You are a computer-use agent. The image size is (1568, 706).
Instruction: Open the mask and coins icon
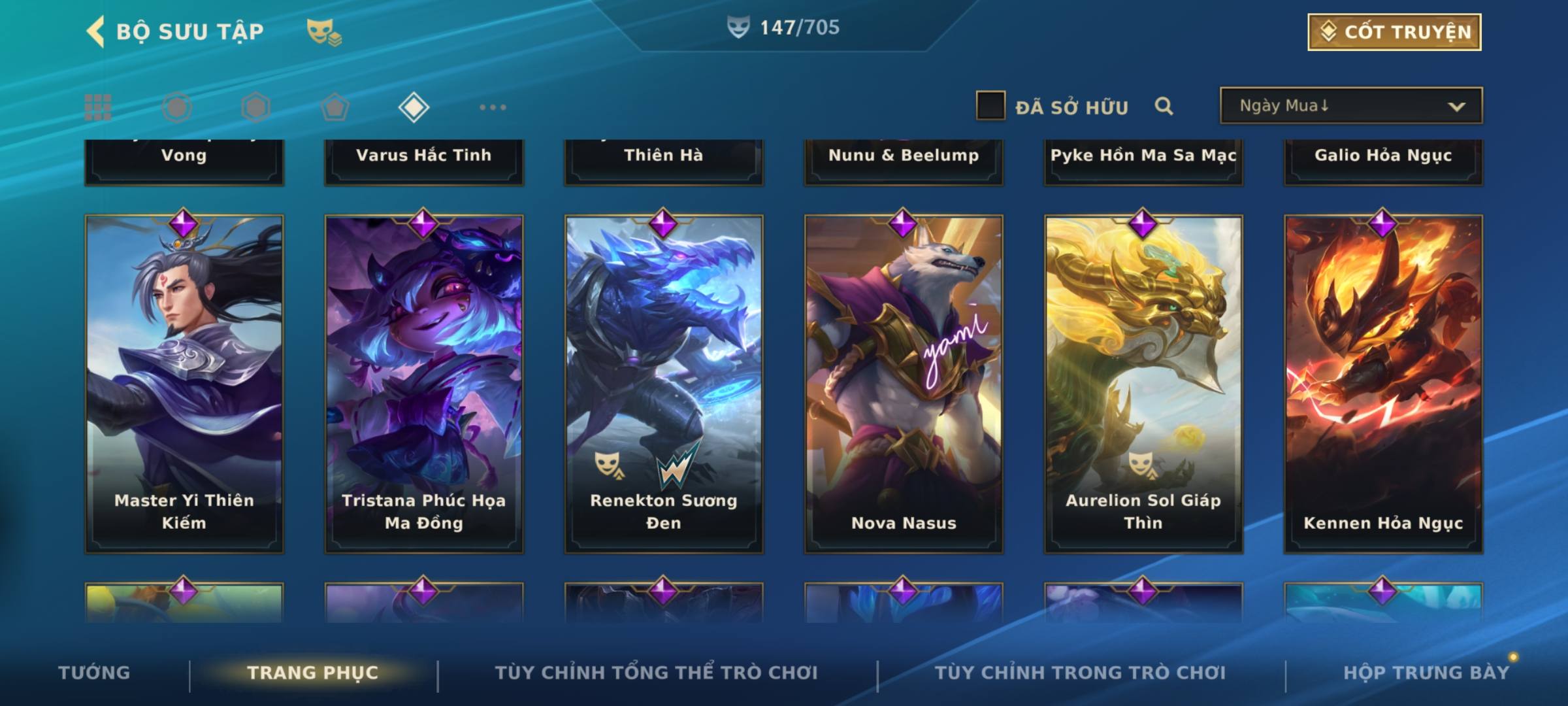[x=324, y=32]
